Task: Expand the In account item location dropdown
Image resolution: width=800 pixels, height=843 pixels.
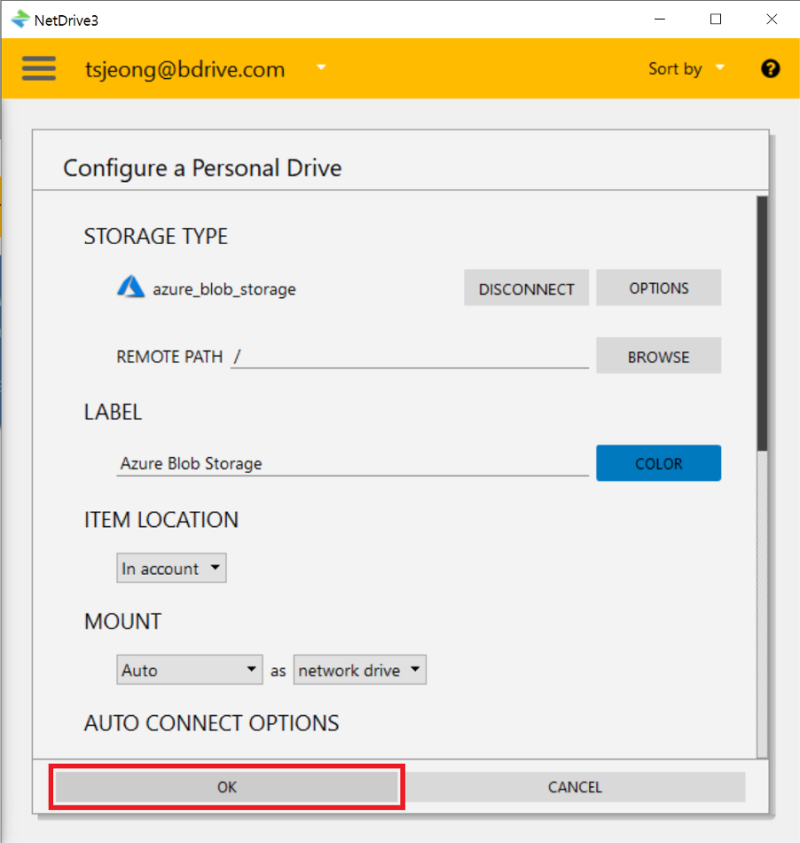Action: (171, 568)
